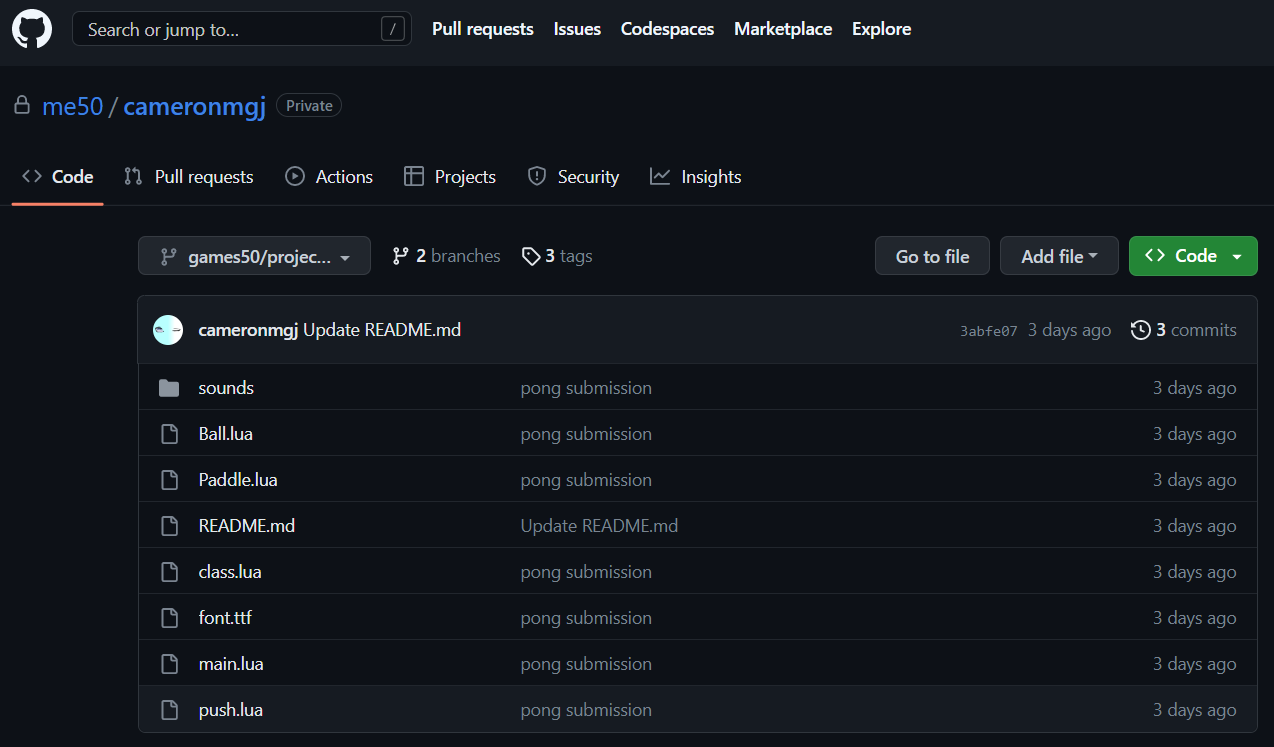View the 2 branches link
This screenshot has height=747, width=1274.
(446, 256)
